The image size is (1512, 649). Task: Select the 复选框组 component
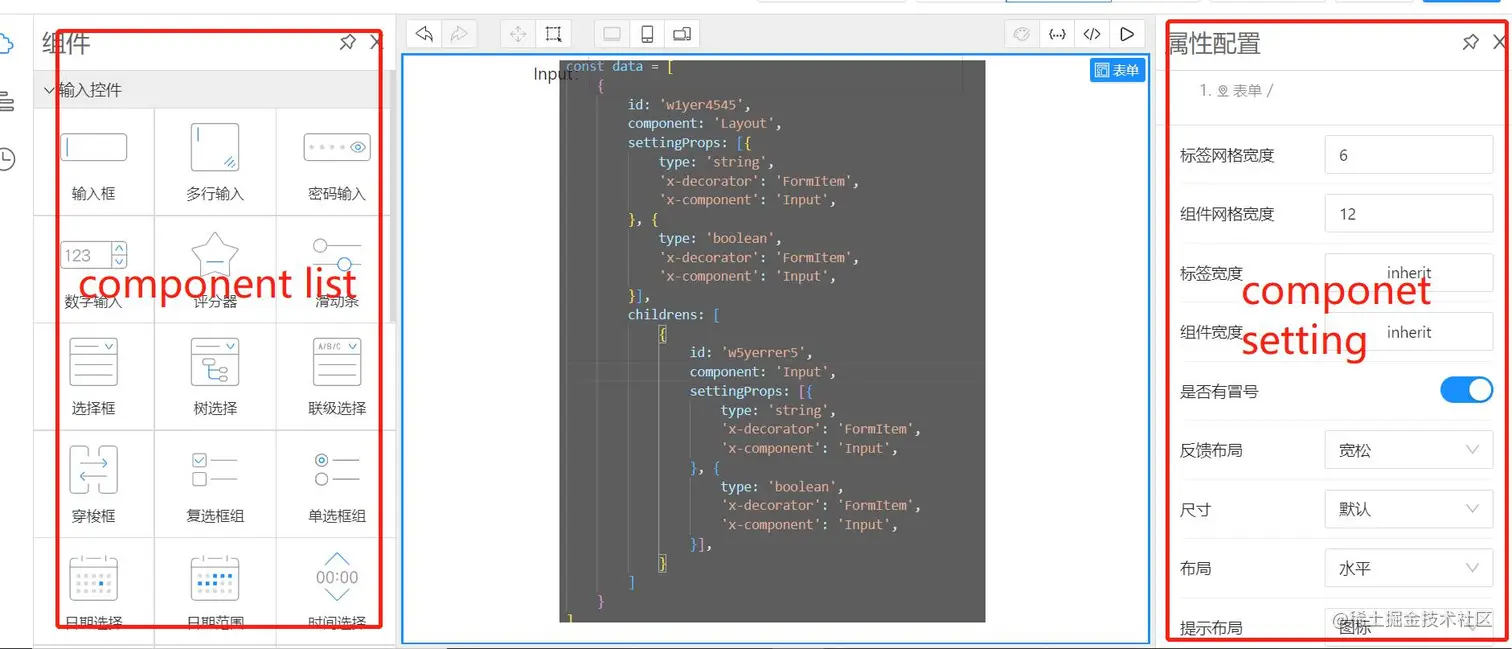pos(215,484)
